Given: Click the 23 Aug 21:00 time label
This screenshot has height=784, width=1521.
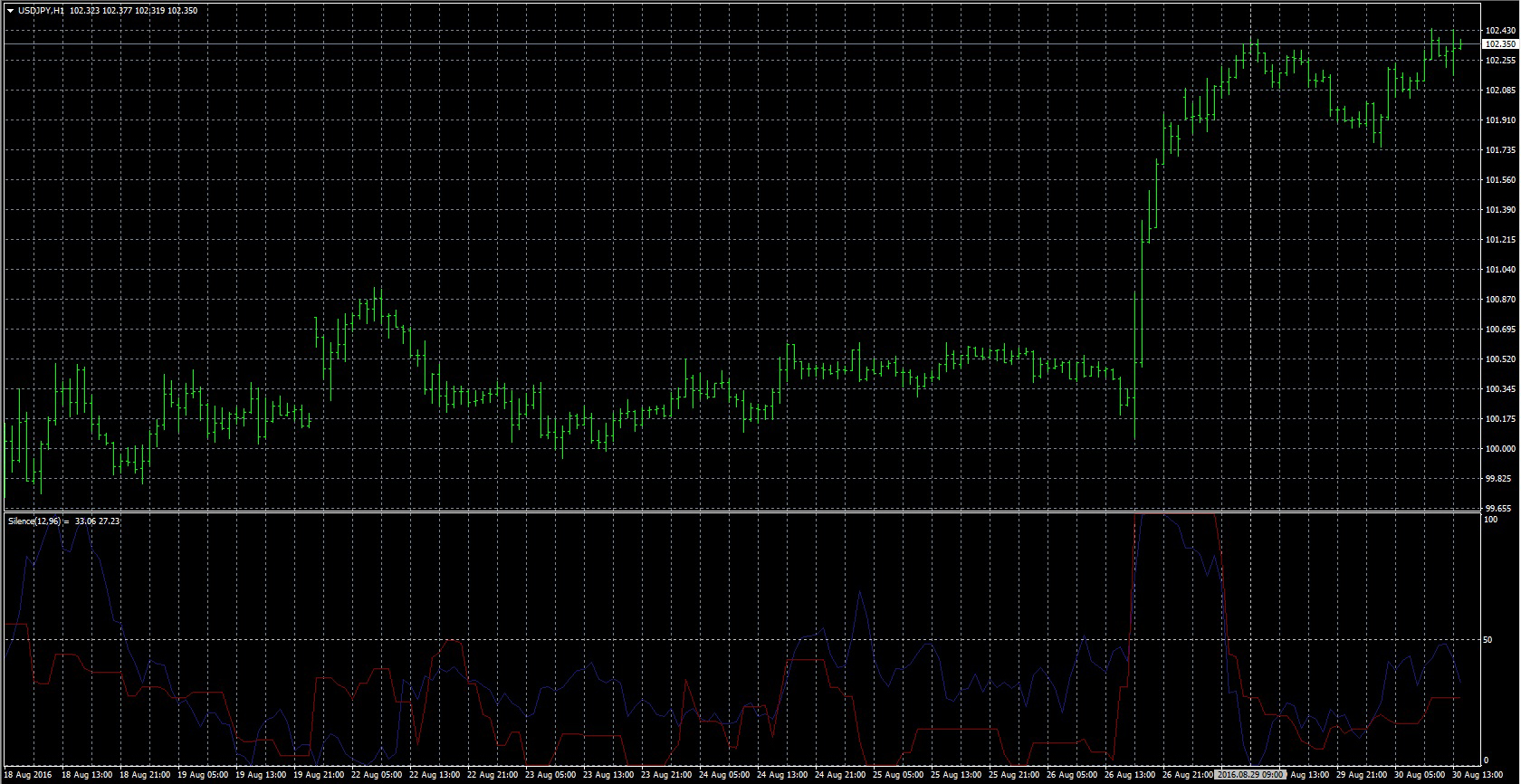Looking at the screenshot, I should point(666,775).
